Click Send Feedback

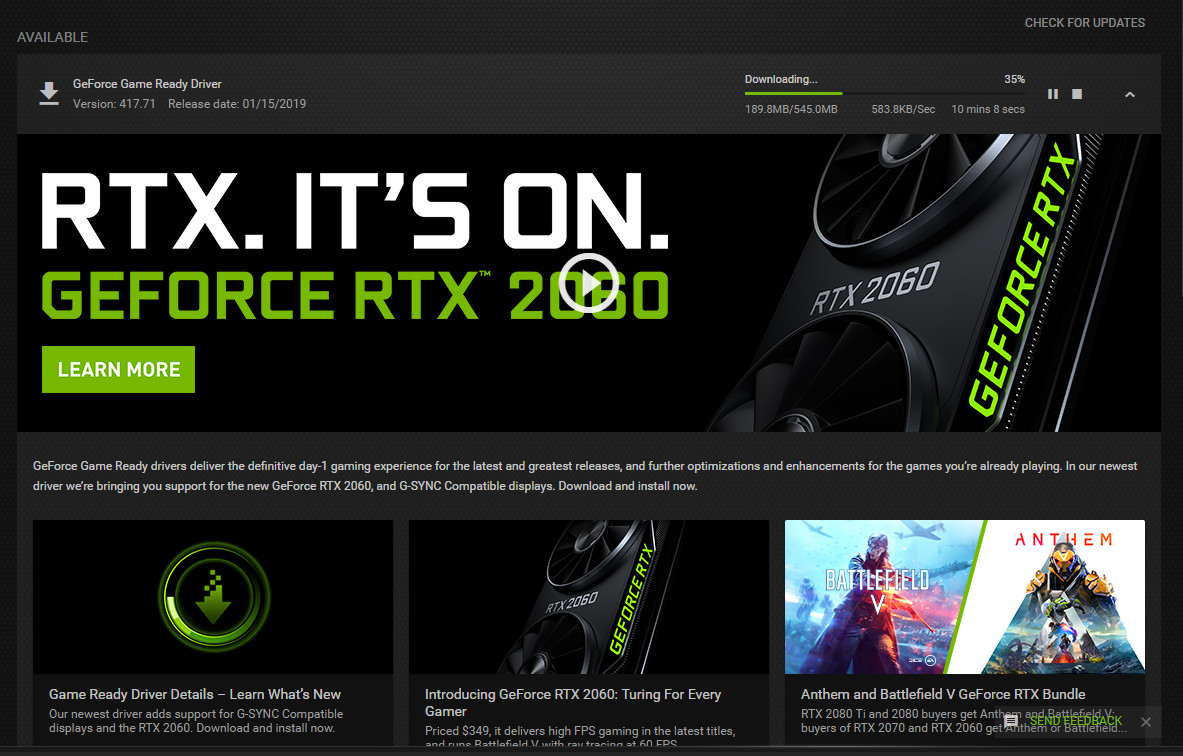coord(1076,721)
